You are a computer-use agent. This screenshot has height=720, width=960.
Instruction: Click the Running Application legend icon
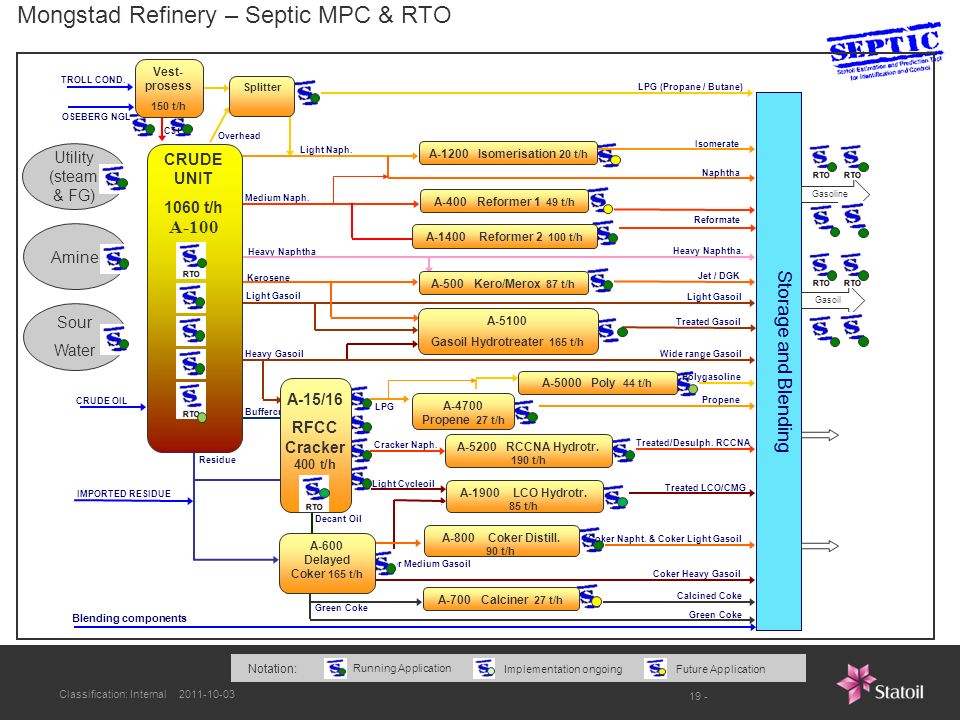pyautogui.click(x=336, y=668)
